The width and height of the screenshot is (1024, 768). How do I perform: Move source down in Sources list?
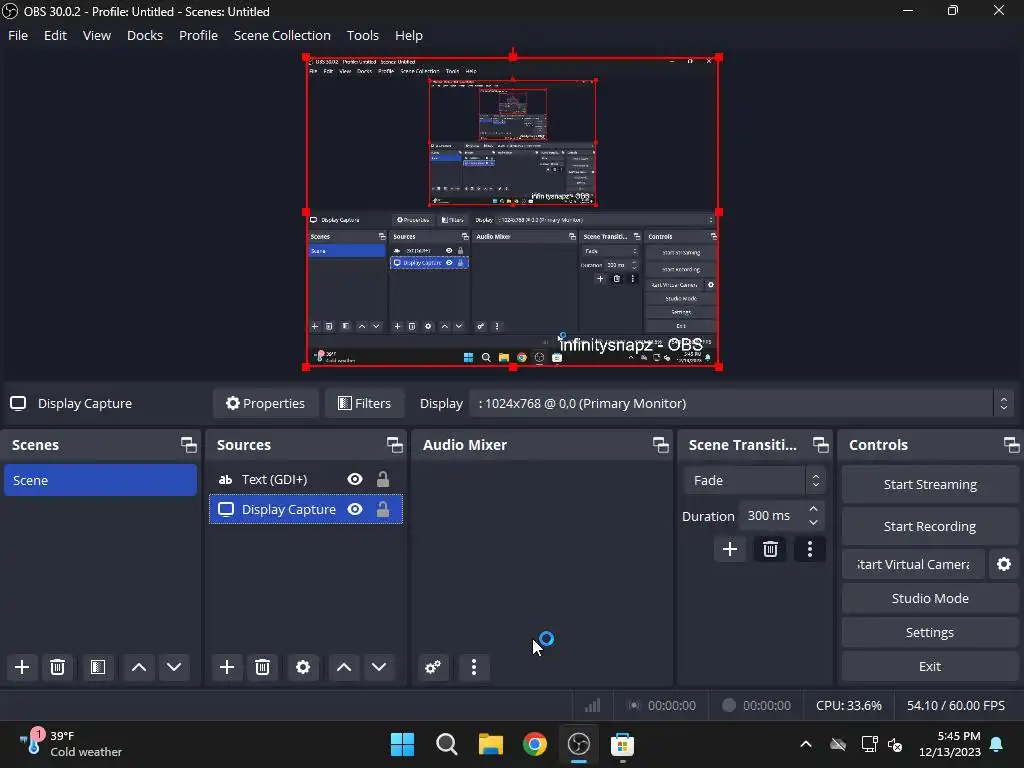[379, 667]
